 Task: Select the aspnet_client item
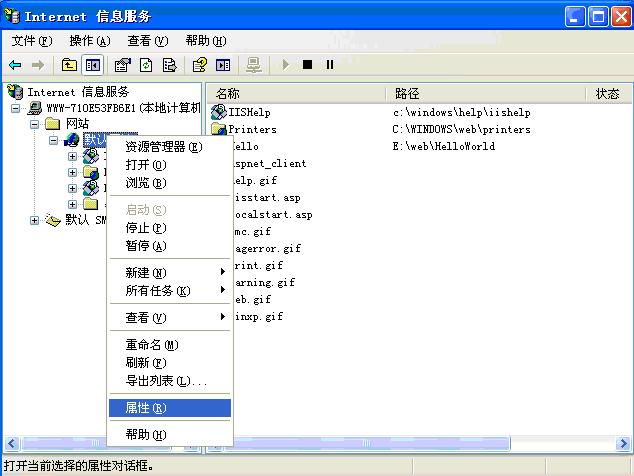[x=270, y=163]
